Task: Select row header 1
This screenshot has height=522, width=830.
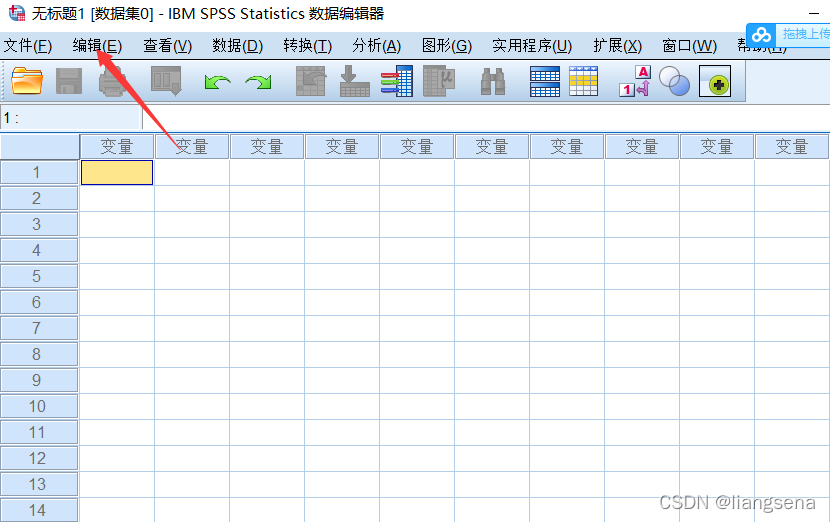Action: coord(39,173)
